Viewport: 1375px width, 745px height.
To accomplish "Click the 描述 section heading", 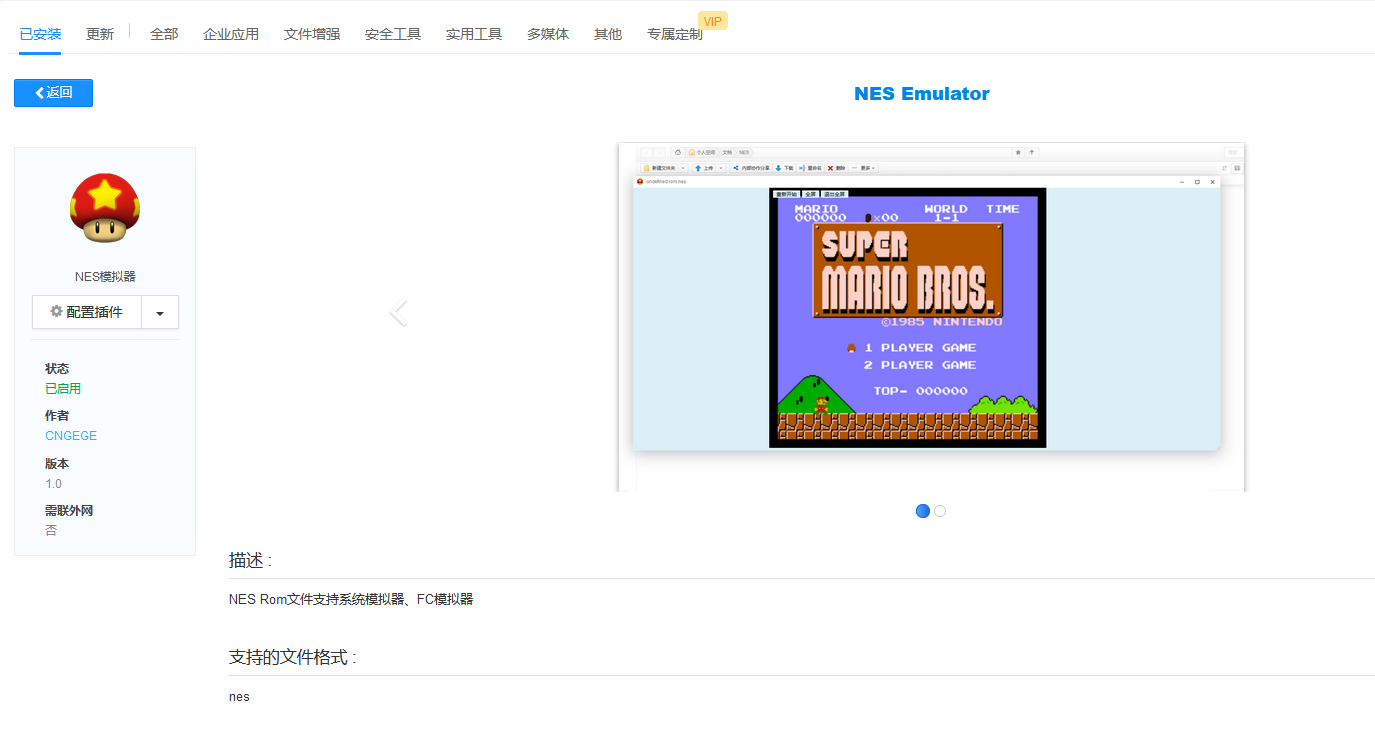I will pos(250,560).
